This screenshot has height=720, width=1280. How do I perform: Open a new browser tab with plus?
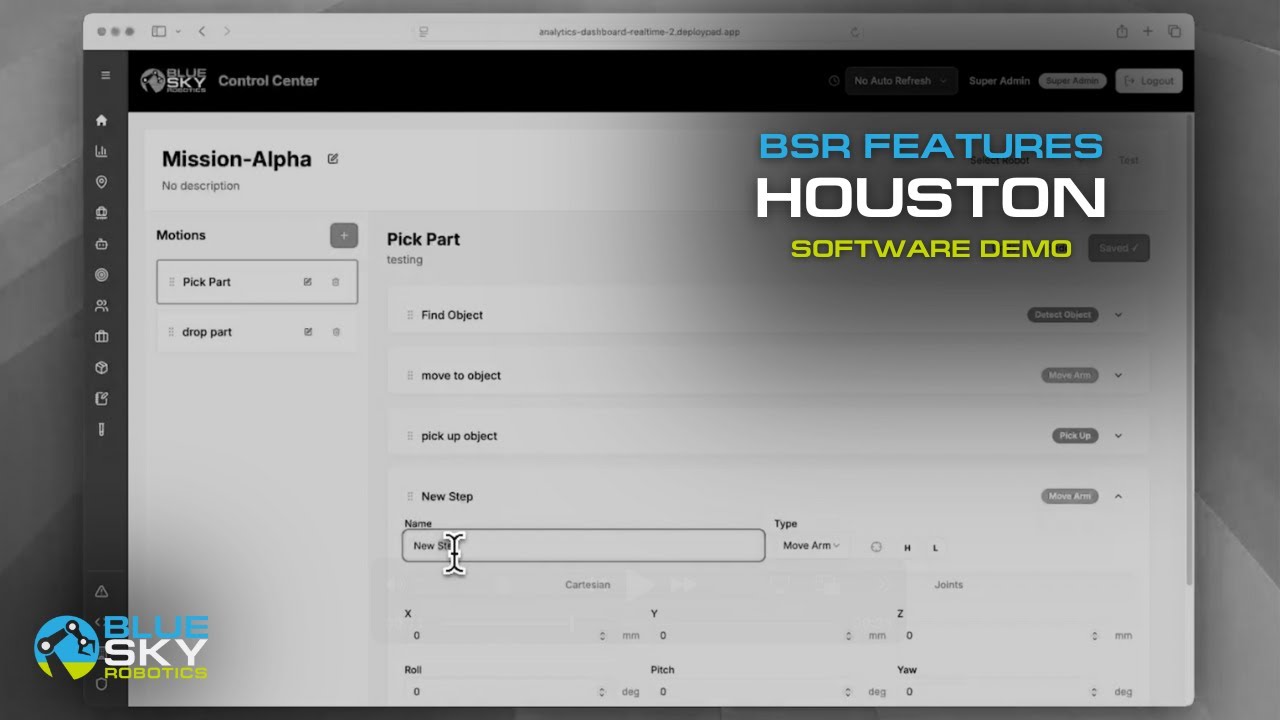coord(1148,32)
